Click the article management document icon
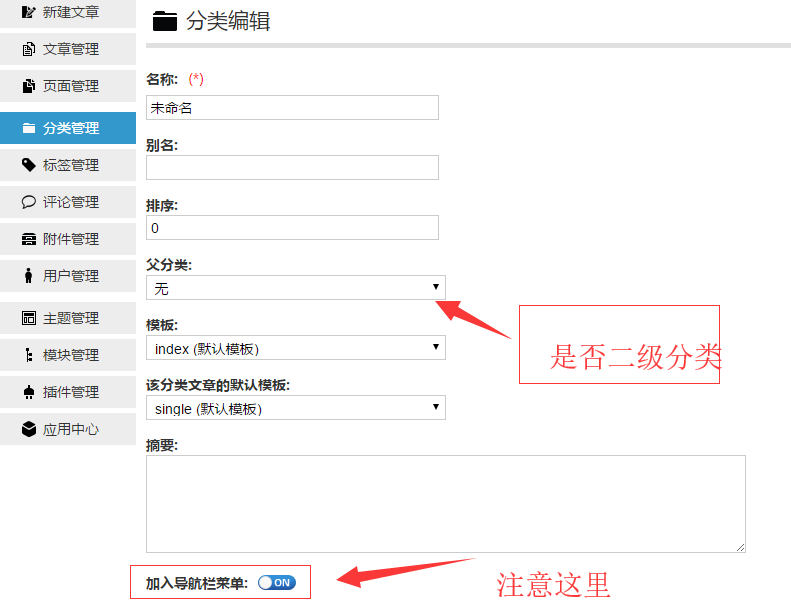This screenshot has width=791, height=601. (29, 49)
